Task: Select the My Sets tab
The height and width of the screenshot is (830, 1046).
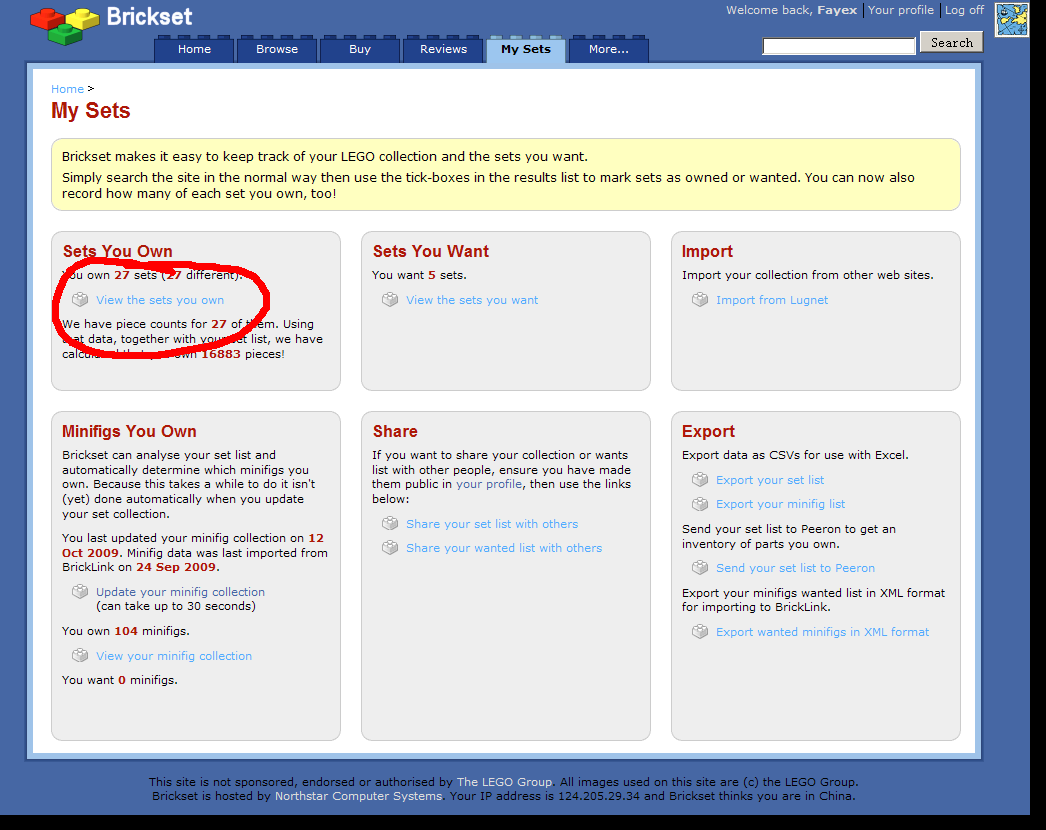Action: pos(526,49)
